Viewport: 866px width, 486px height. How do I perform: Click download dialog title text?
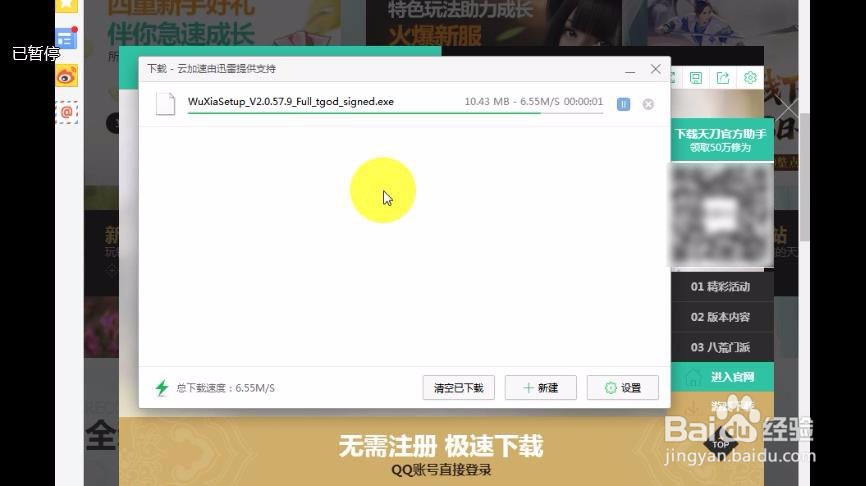[211, 69]
